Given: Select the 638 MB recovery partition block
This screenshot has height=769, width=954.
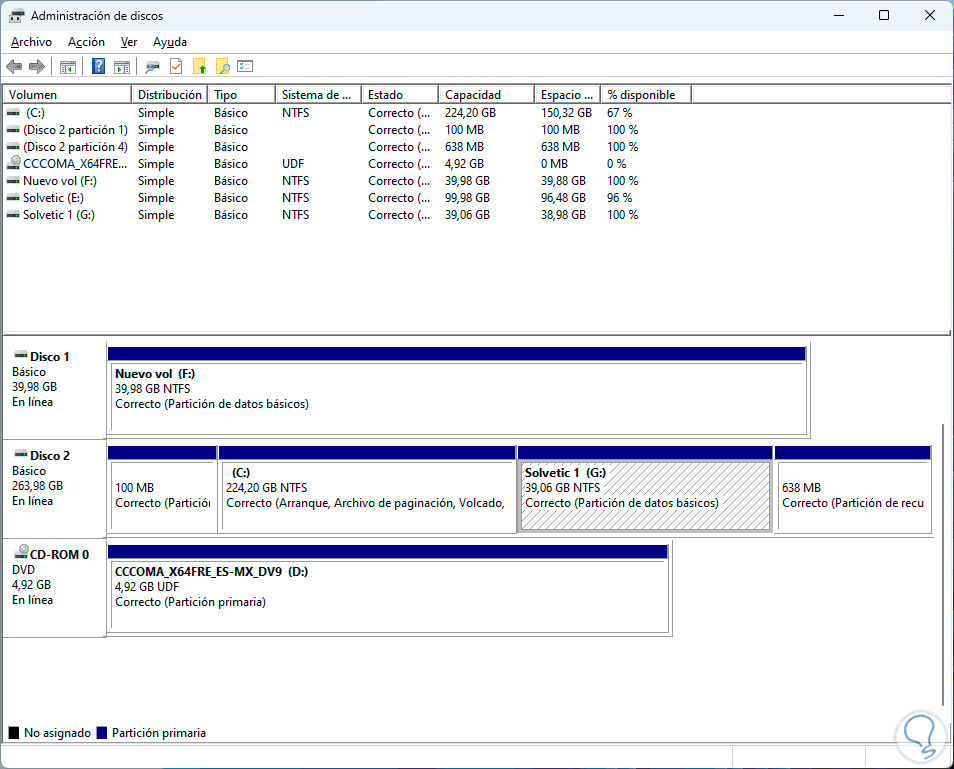Looking at the screenshot, I should (853, 490).
